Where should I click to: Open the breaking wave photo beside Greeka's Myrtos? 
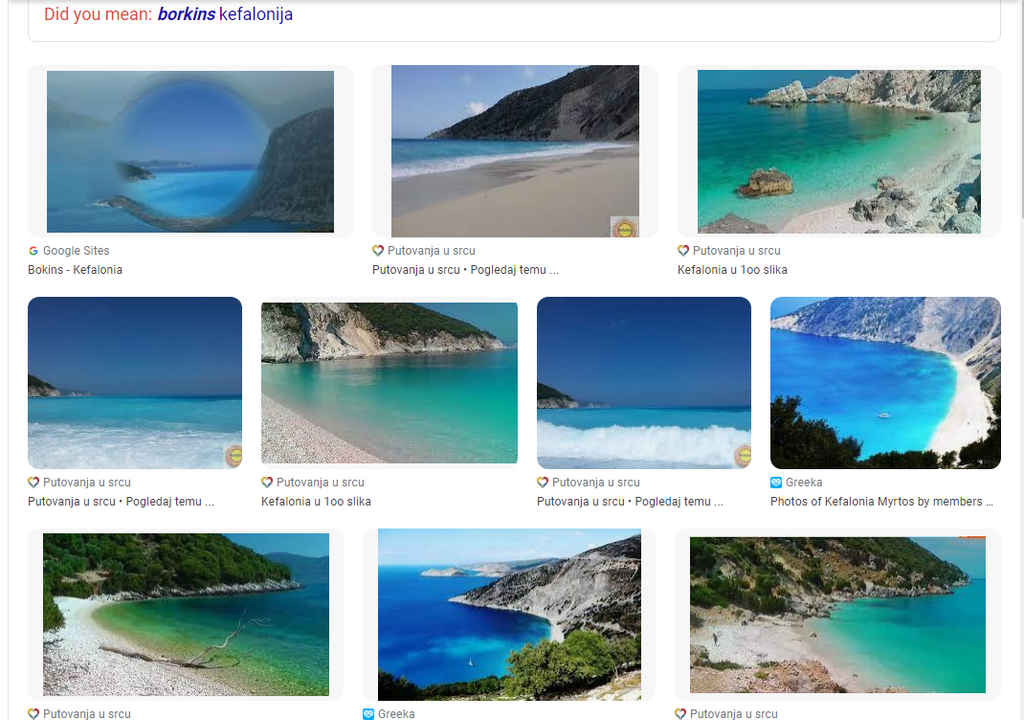point(644,383)
